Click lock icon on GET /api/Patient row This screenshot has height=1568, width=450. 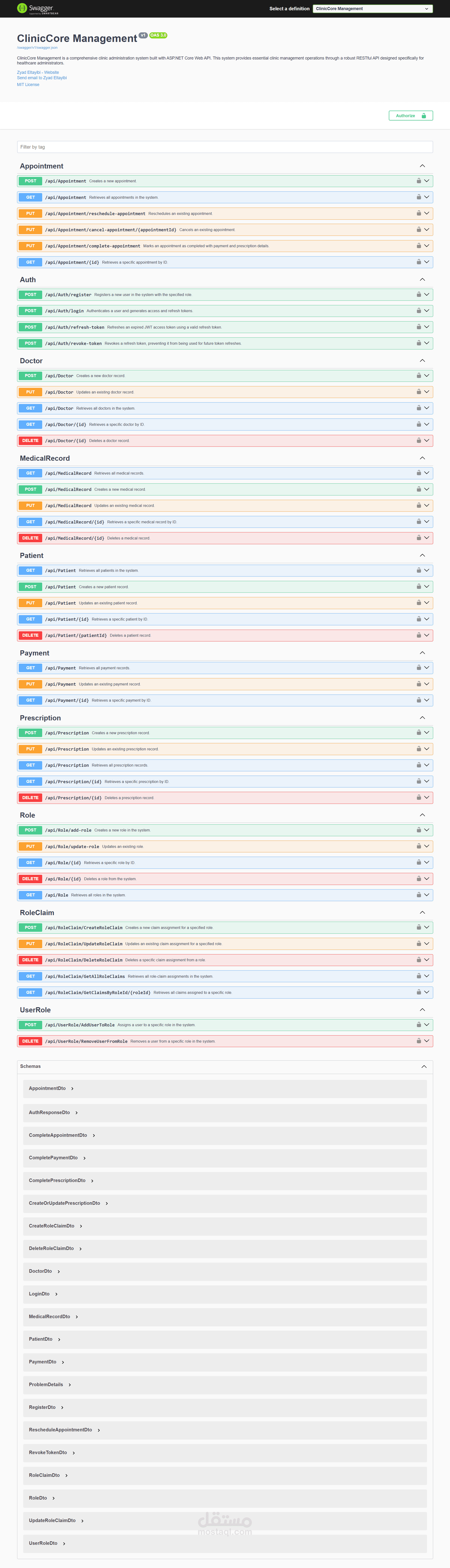pos(418,570)
